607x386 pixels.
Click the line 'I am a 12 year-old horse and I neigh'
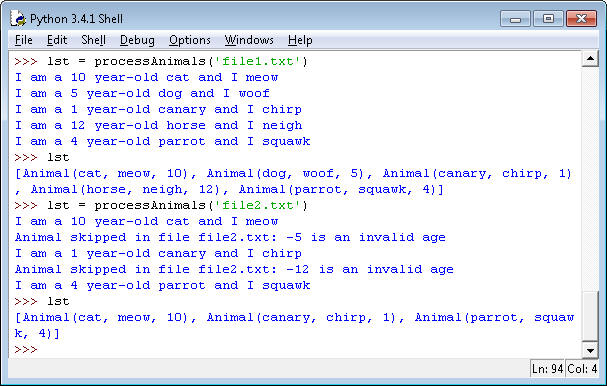[x=158, y=125]
